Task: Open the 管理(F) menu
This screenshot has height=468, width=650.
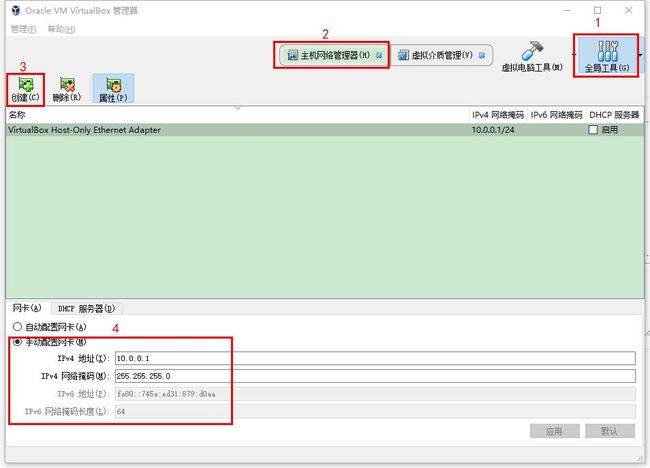Action: (23, 29)
